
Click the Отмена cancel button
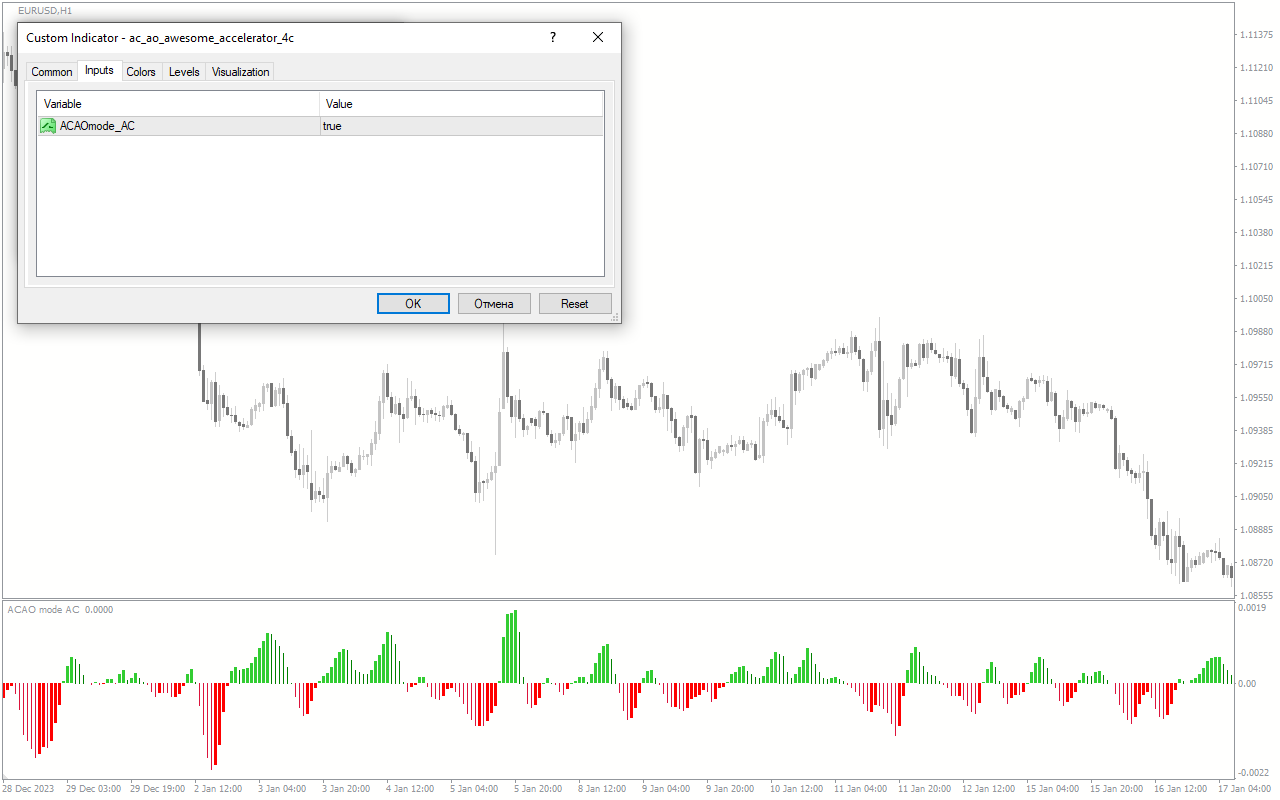[x=494, y=304]
